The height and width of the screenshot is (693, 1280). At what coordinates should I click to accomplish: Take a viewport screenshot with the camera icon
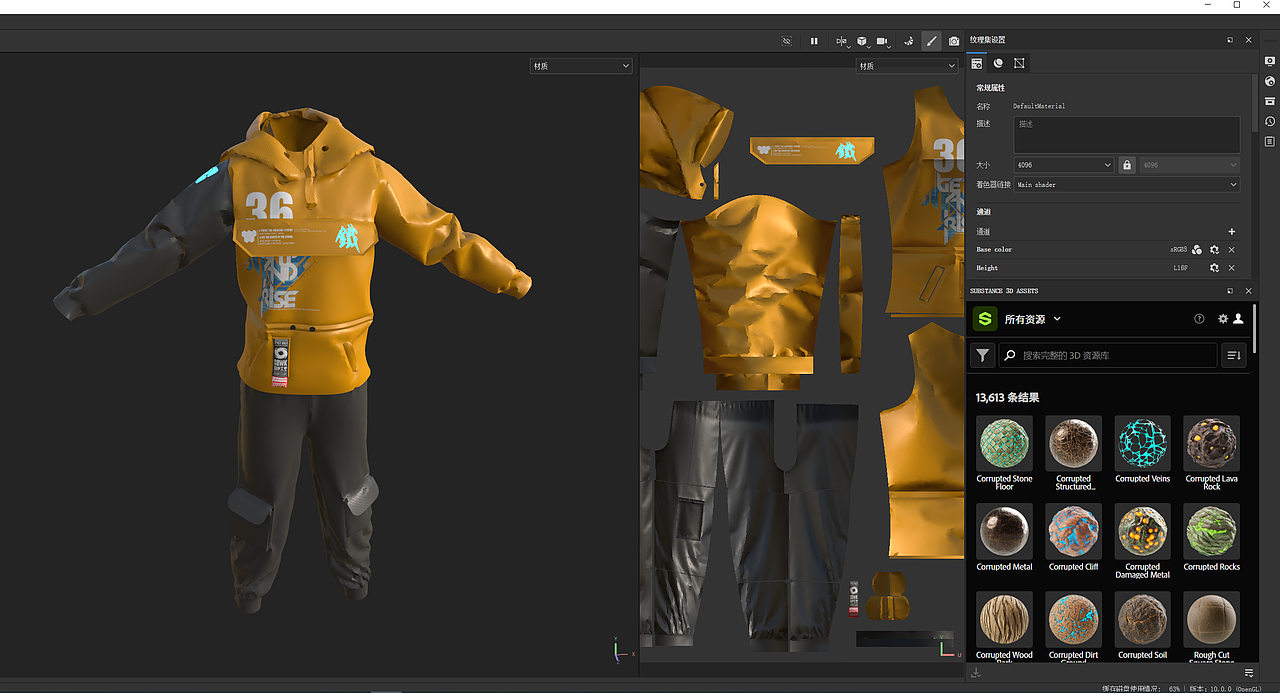click(x=954, y=41)
